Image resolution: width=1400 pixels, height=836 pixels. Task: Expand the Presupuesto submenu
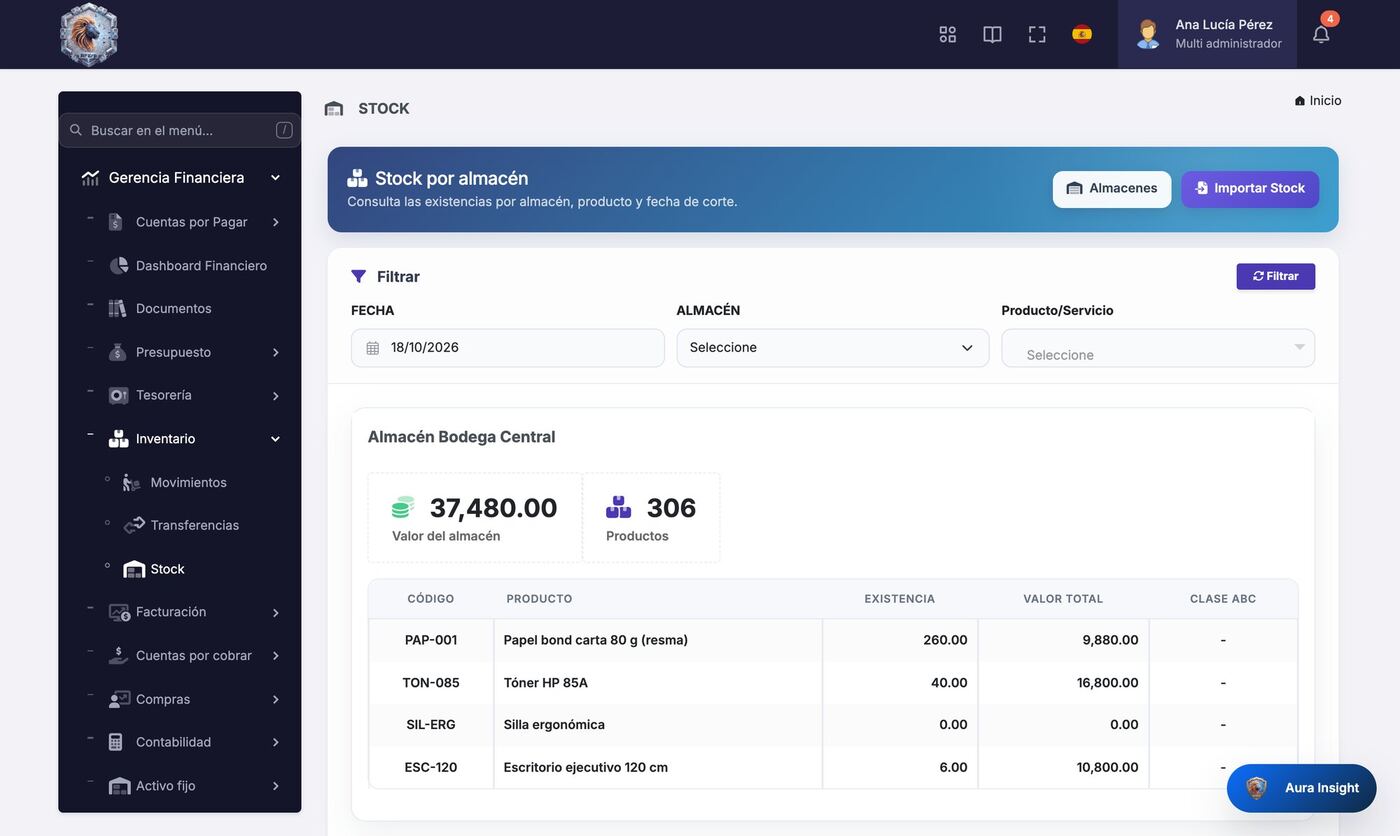point(275,352)
